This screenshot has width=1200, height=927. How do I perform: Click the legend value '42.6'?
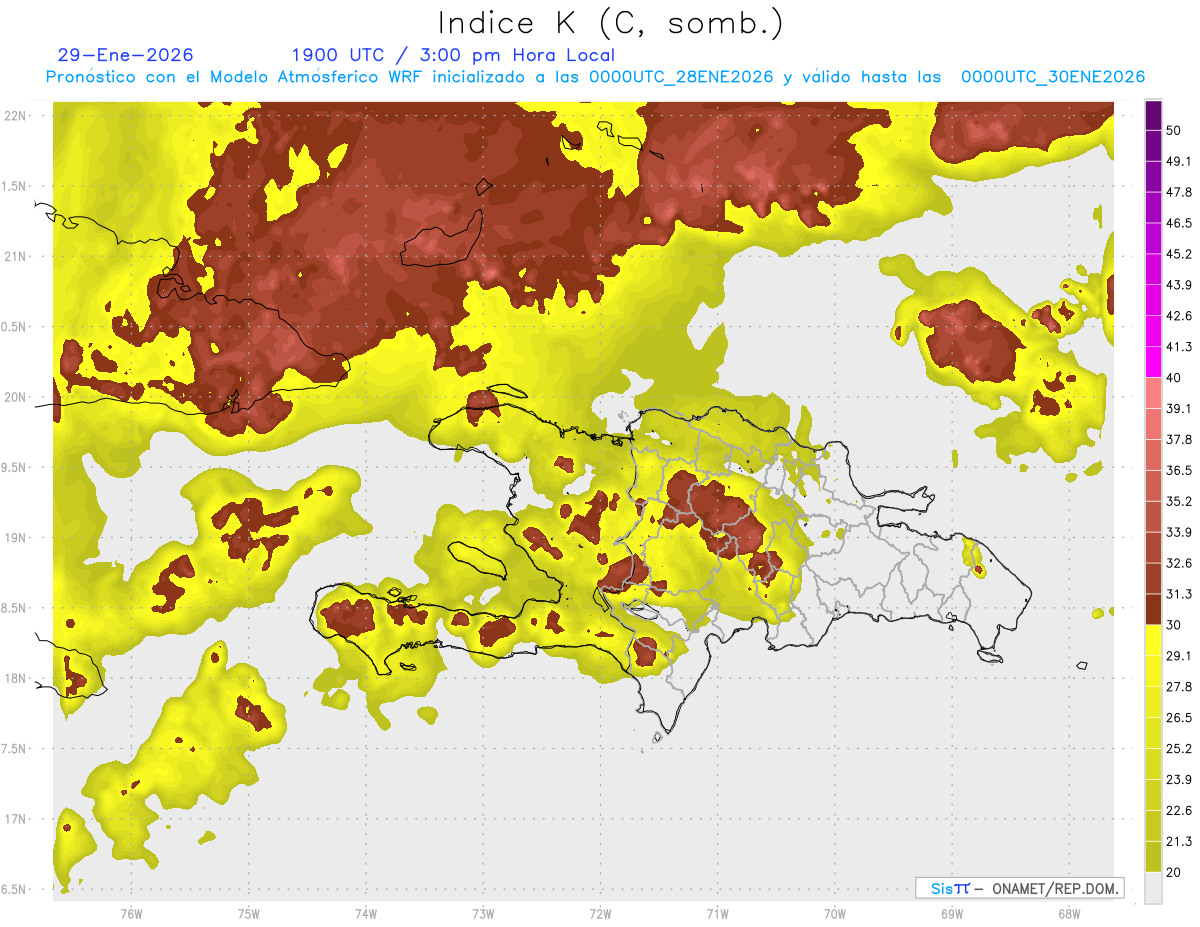click(x=1179, y=316)
